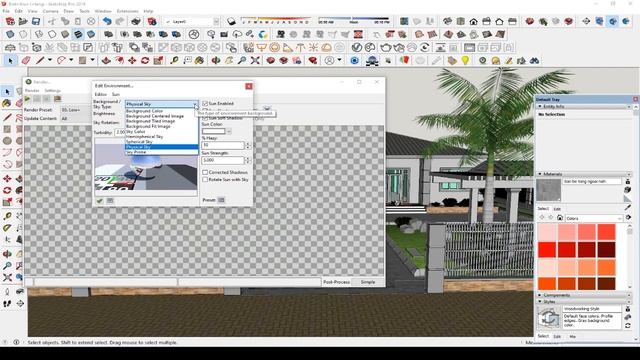Viewport: 640px width, 360px height.
Task: Click the Simple button in Render window
Action: [x=368, y=282]
